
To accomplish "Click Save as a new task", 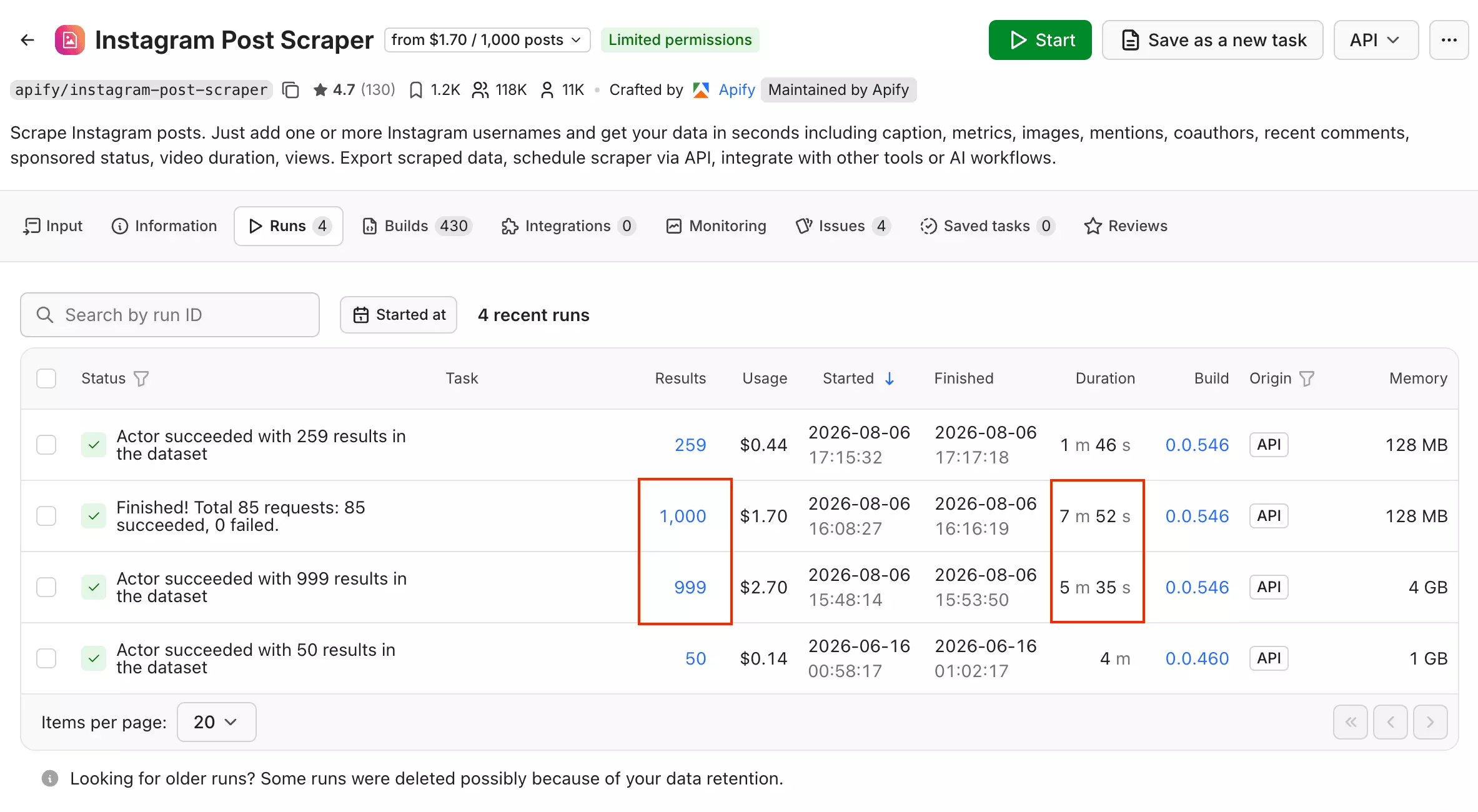I will (1213, 40).
